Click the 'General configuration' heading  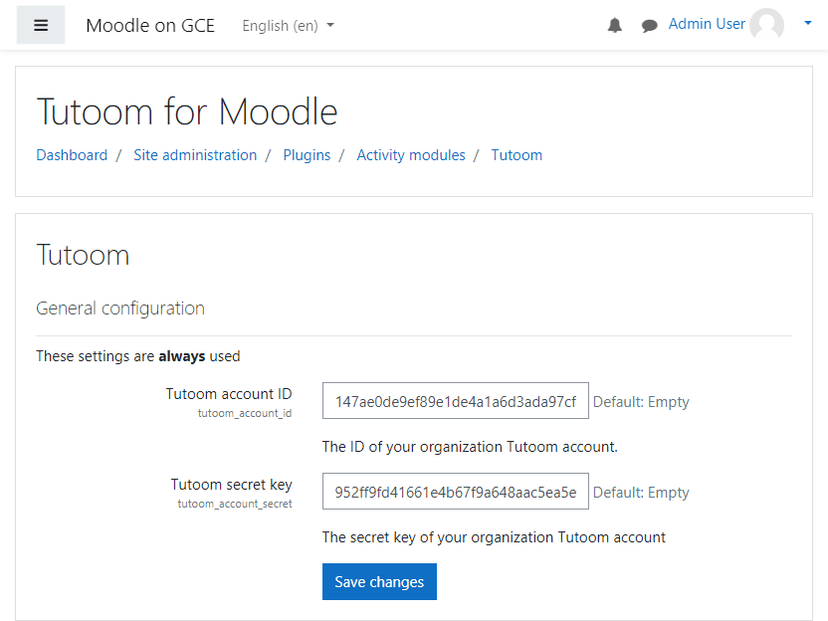coord(120,308)
